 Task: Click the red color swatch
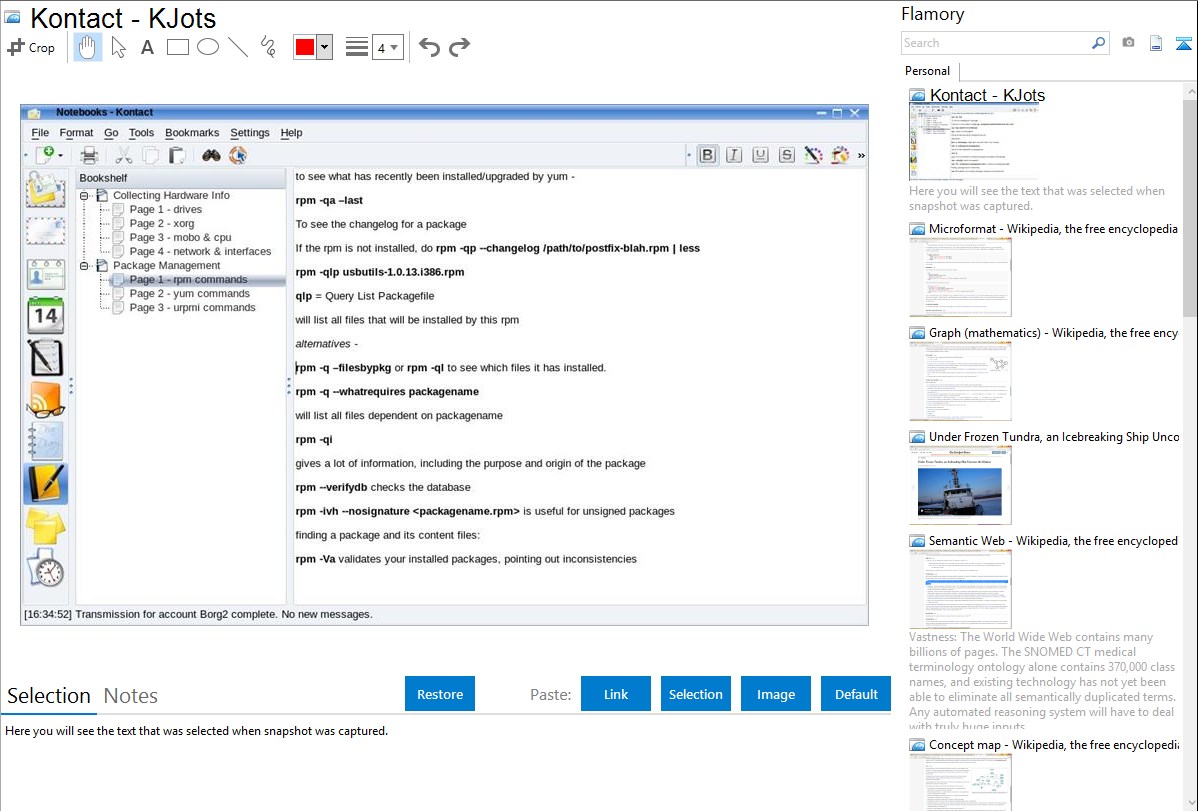coord(305,47)
